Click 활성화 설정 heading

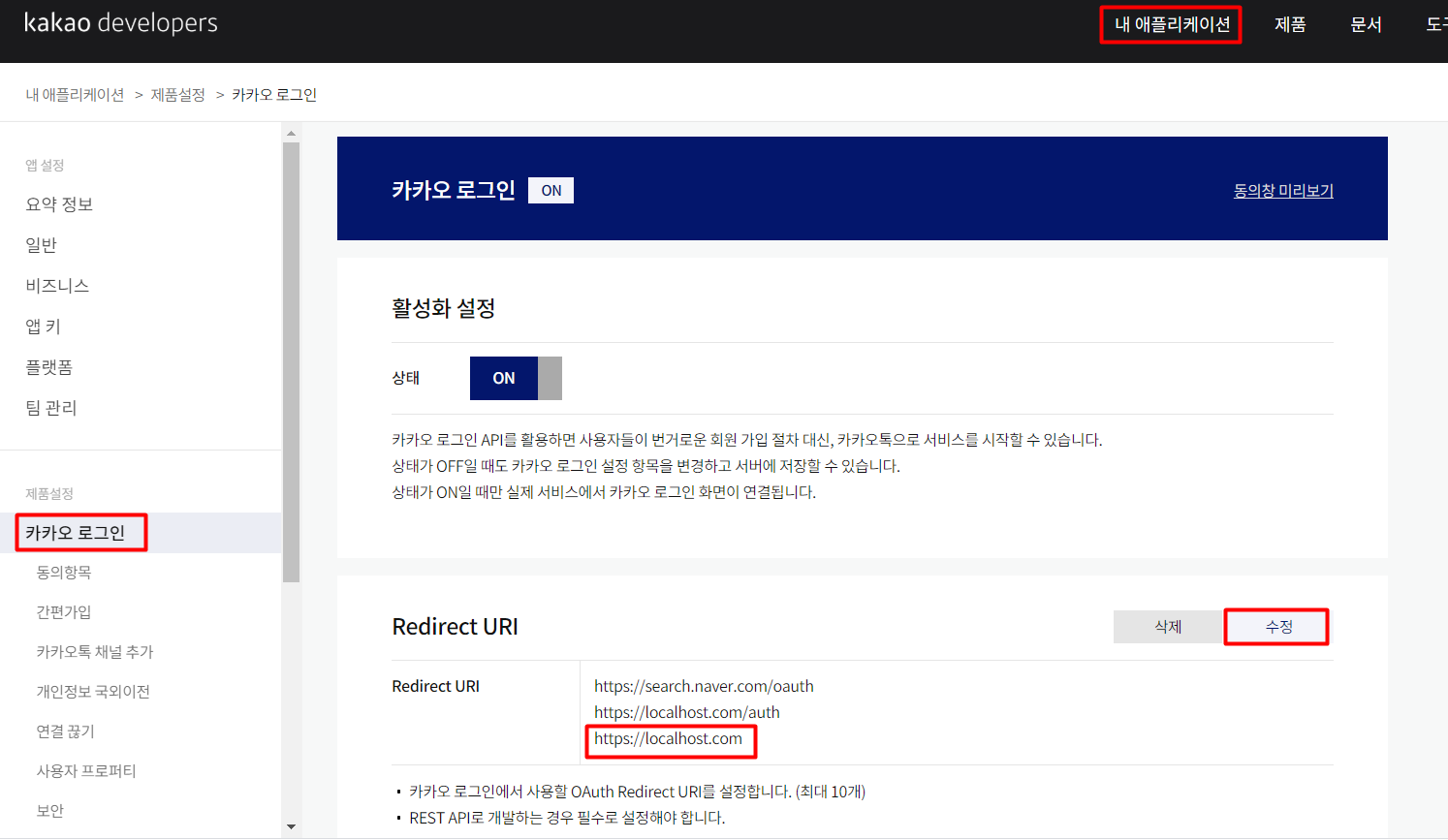[444, 308]
